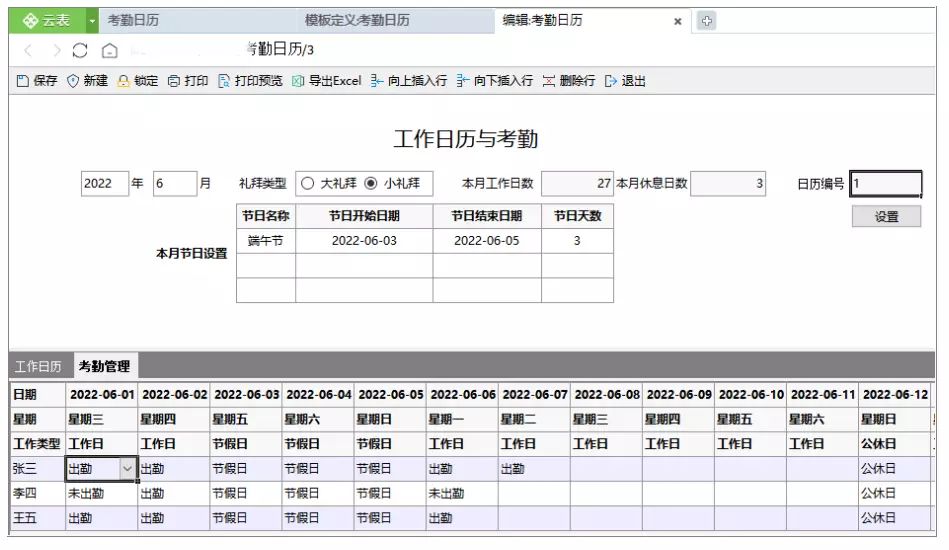Click holiday end date 2022-06-05 cell
Image resolution: width=949 pixels, height=550 pixels.
[487, 241]
